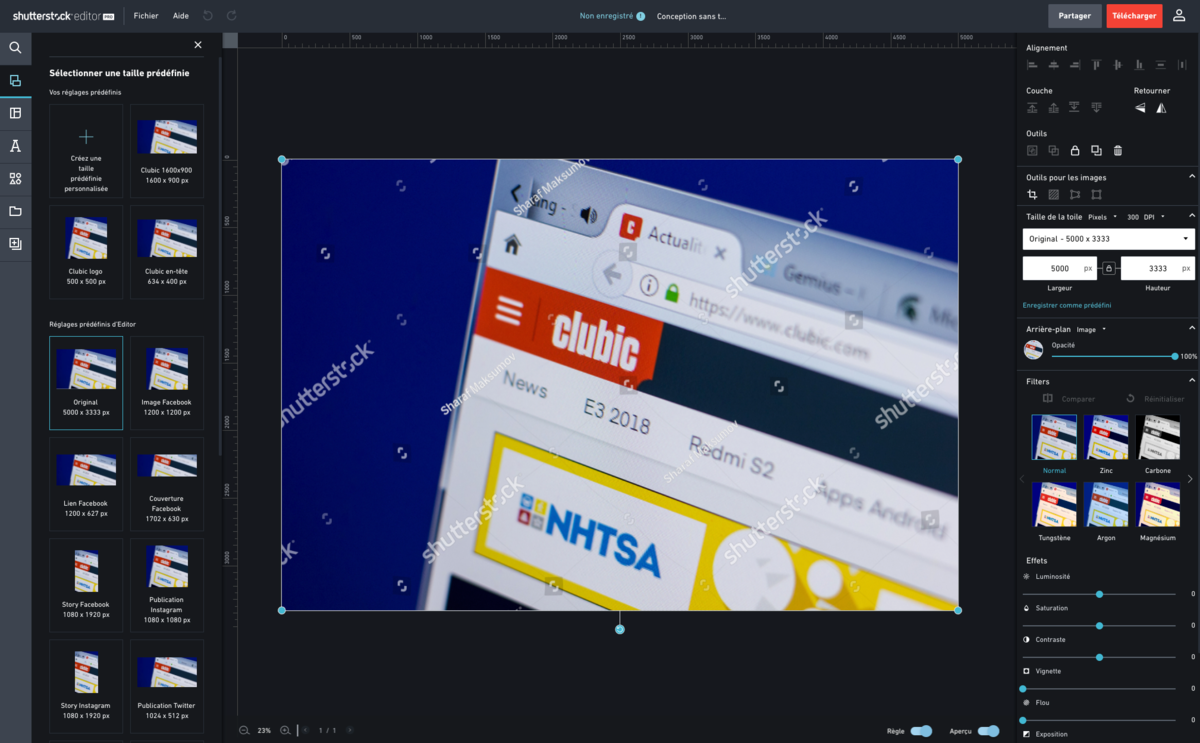Open the canvas size presets sidebar tab
The width and height of the screenshot is (1200, 743).
[x=15, y=81]
